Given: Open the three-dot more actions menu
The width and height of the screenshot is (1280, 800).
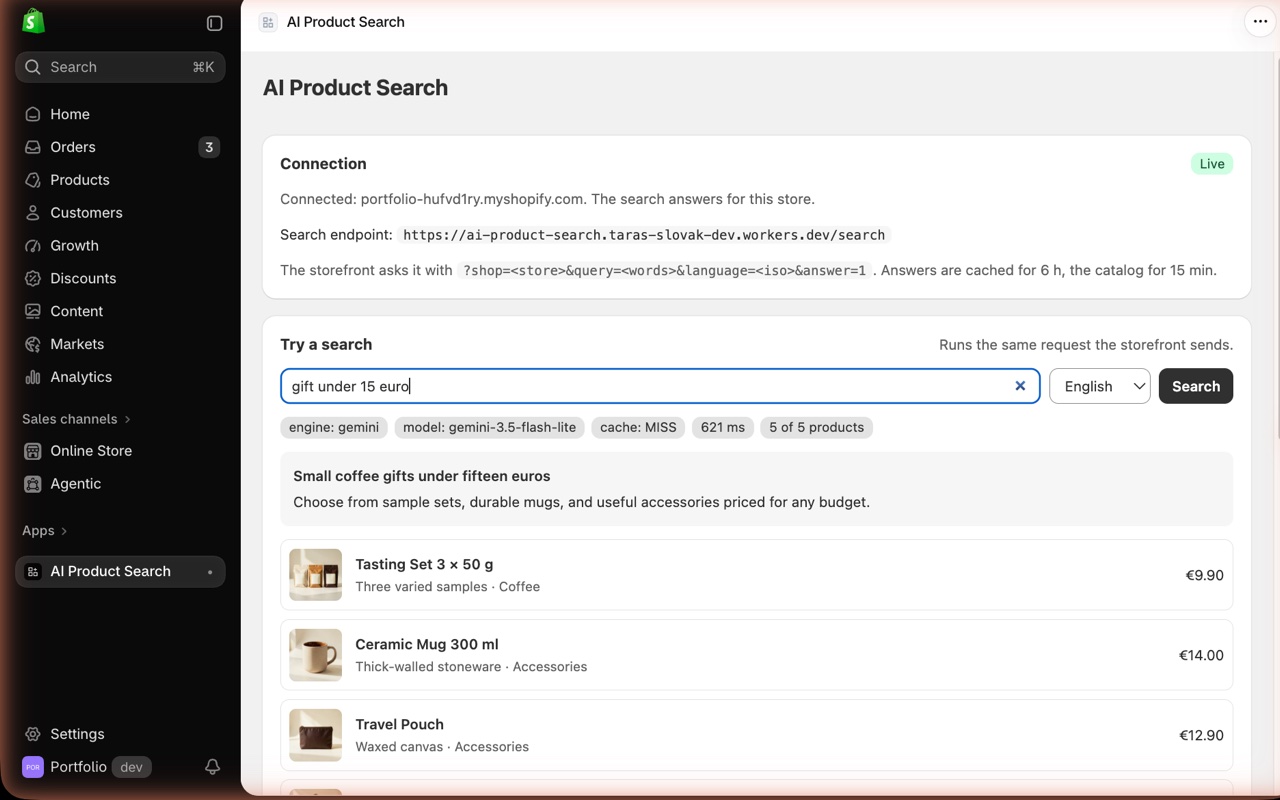Looking at the screenshot, I should pyautogui.click(x=1260, y=22).
